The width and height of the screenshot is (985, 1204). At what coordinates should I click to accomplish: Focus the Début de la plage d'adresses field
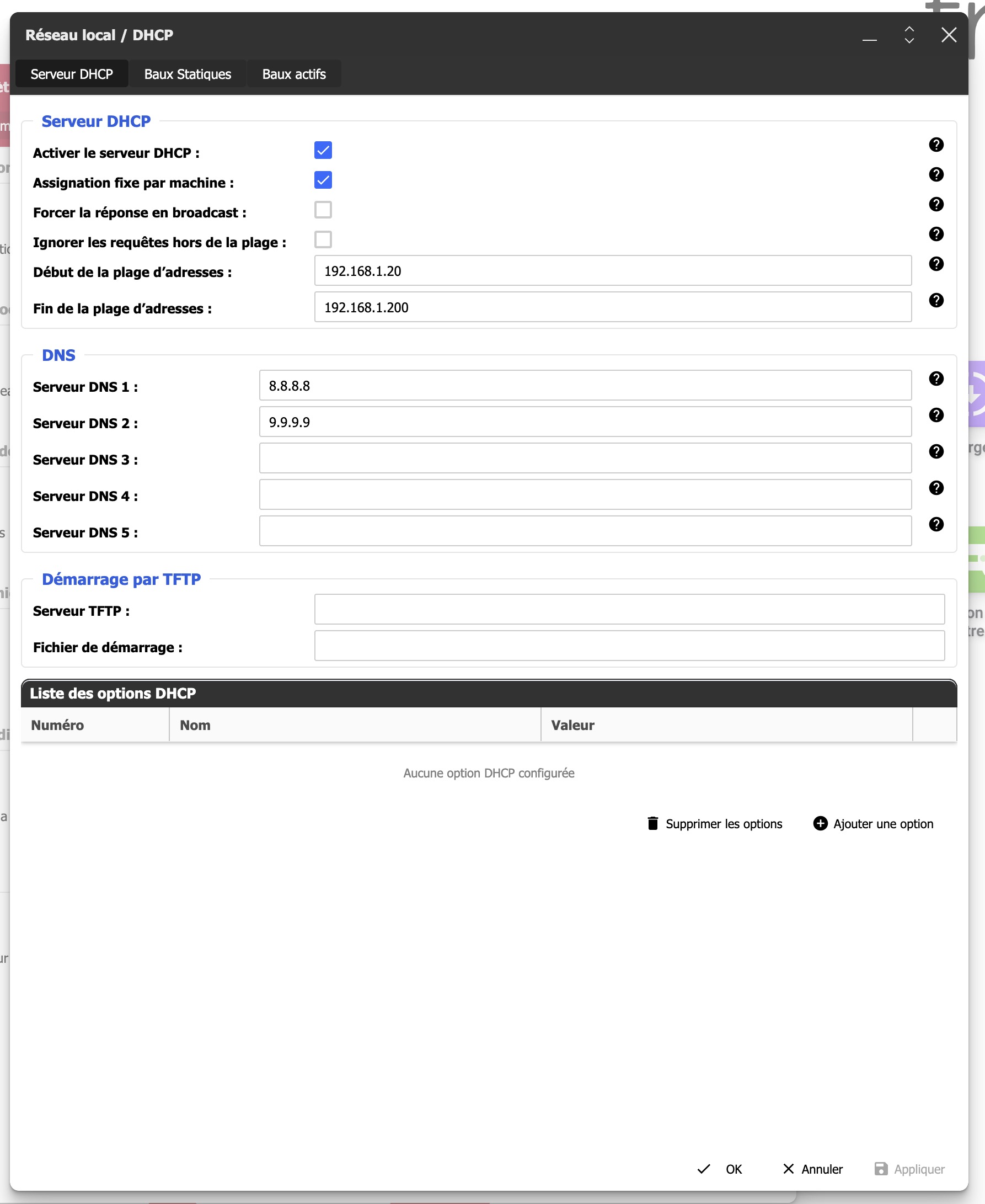pyautogui.click(x=613, y=271)
